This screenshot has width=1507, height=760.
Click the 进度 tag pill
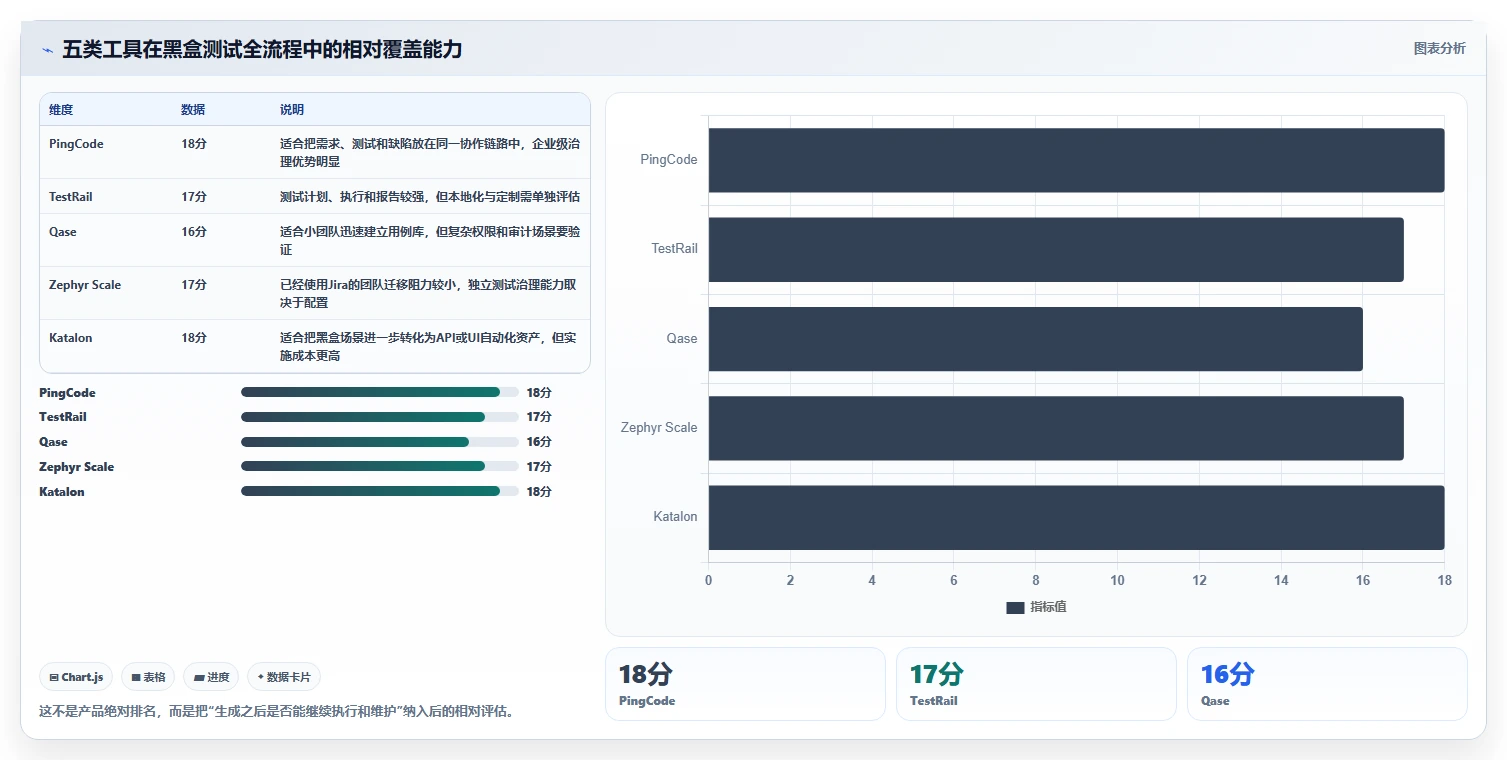[212, 677]
